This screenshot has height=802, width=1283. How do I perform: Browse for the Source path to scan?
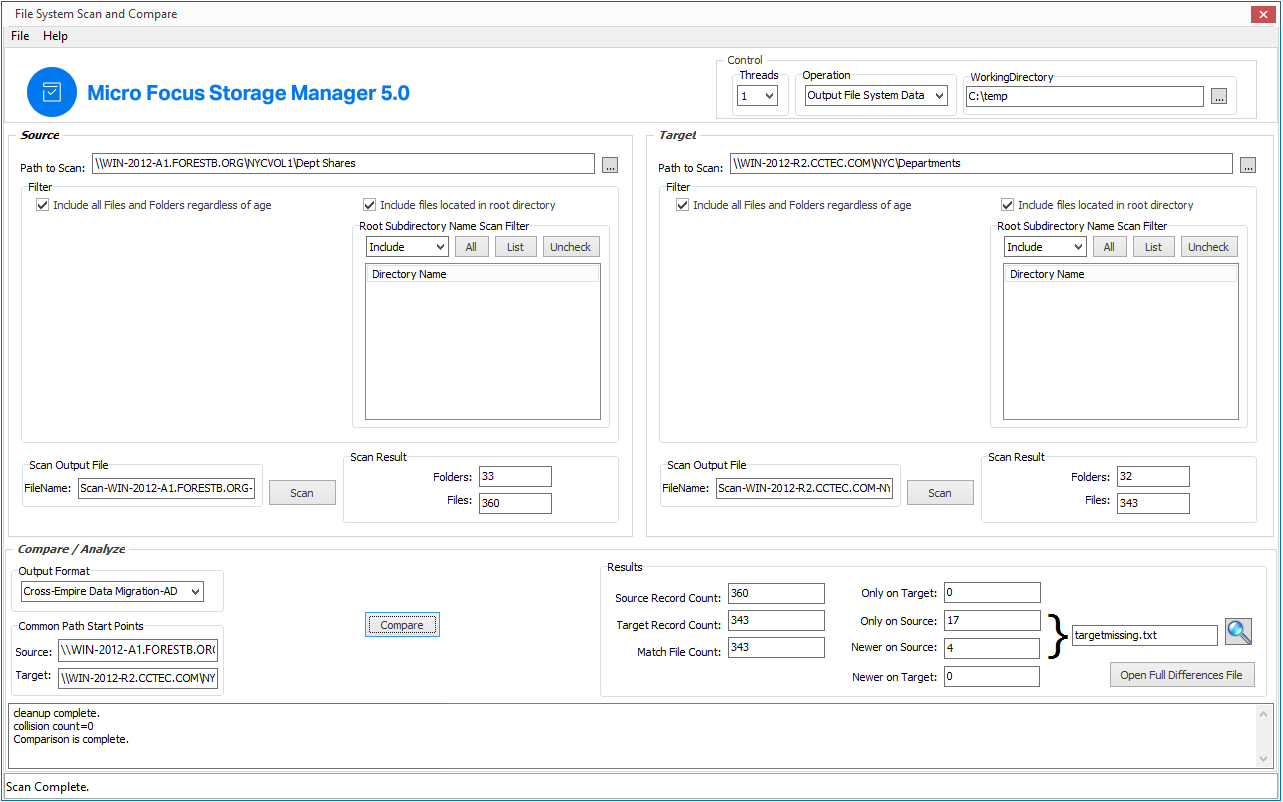coord(610,165)
